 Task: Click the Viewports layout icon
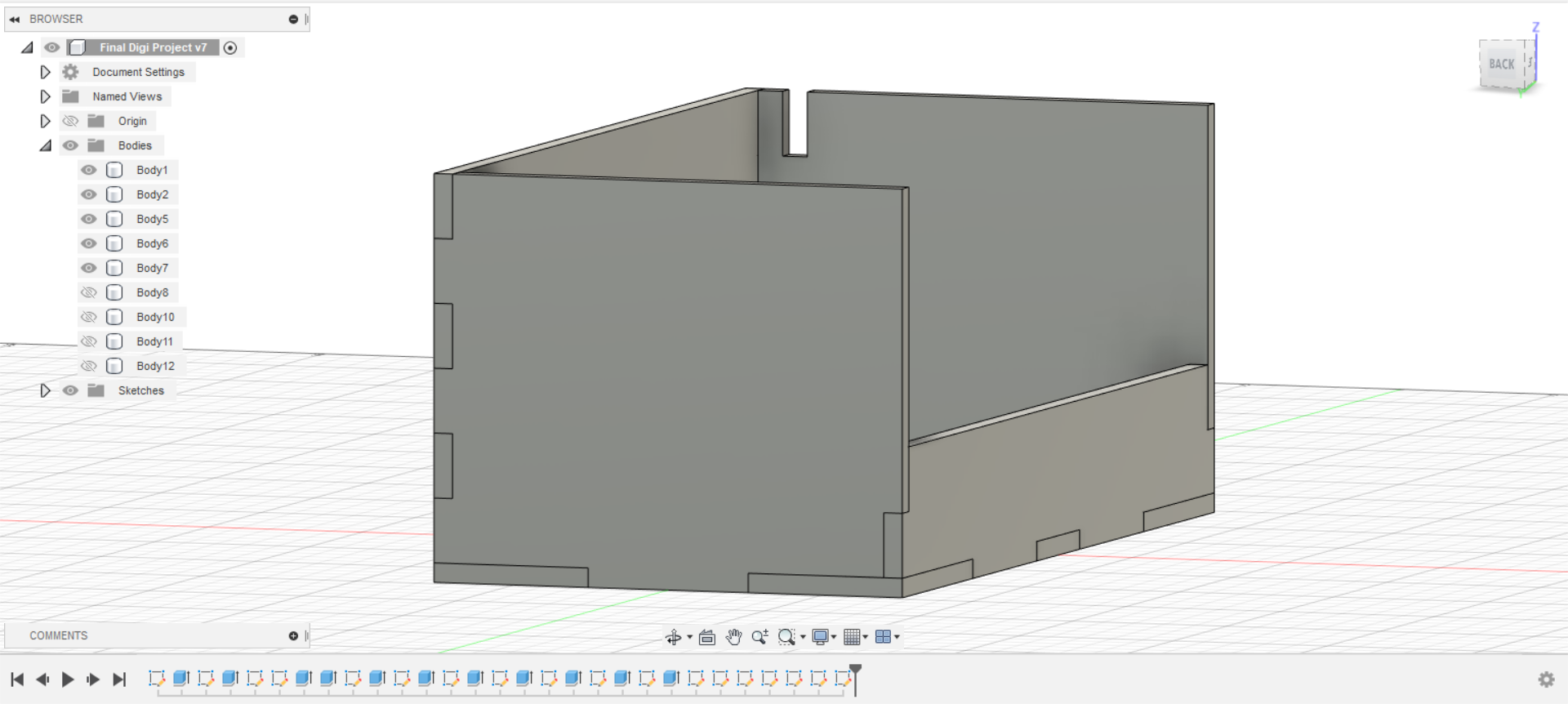tap(883, 637)
